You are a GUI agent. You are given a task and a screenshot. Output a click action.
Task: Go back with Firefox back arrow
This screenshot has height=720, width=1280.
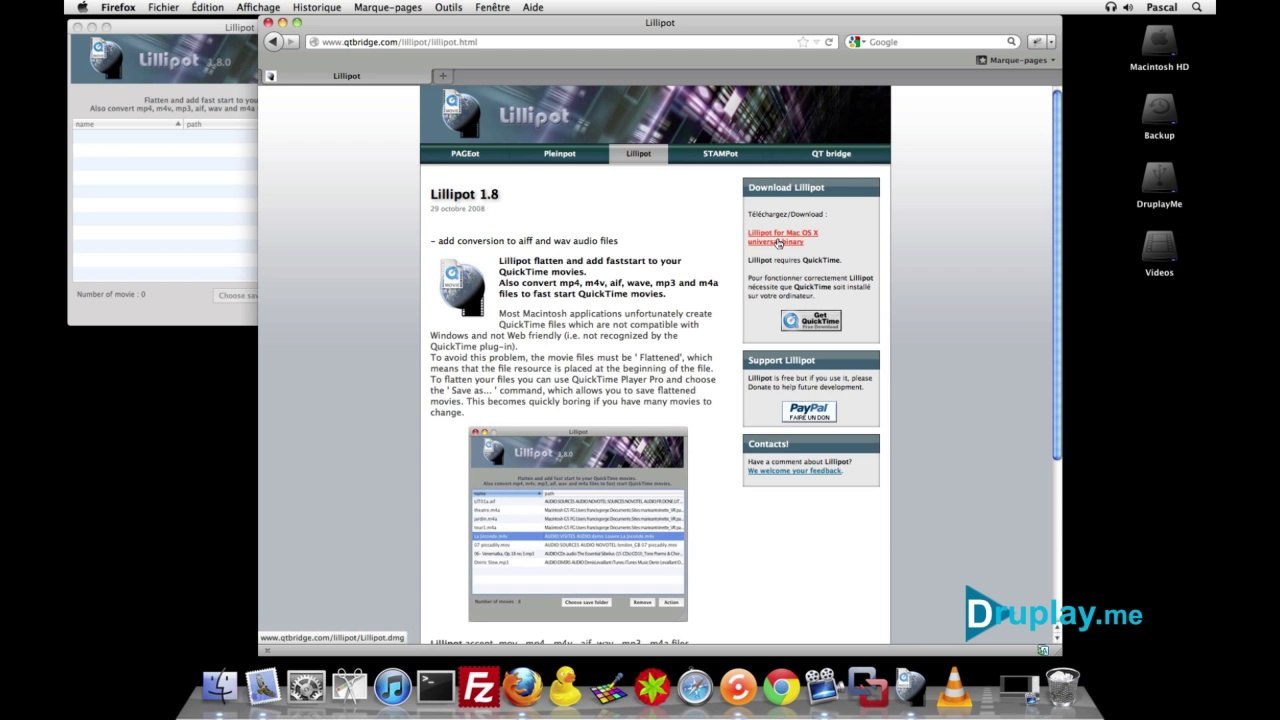pyautogui.click(x=273, y=42)
